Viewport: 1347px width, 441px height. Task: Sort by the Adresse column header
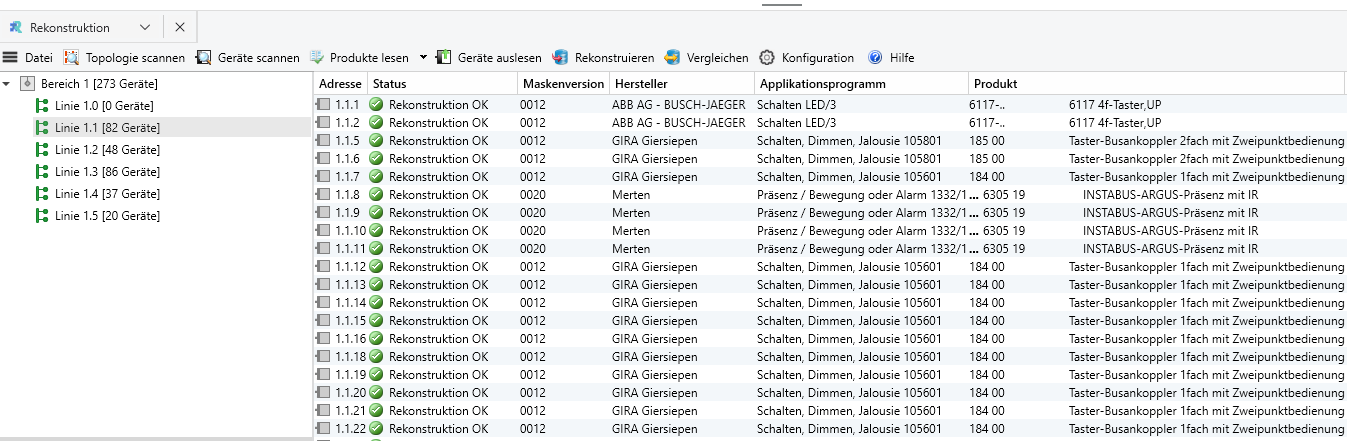pos(341,84)
